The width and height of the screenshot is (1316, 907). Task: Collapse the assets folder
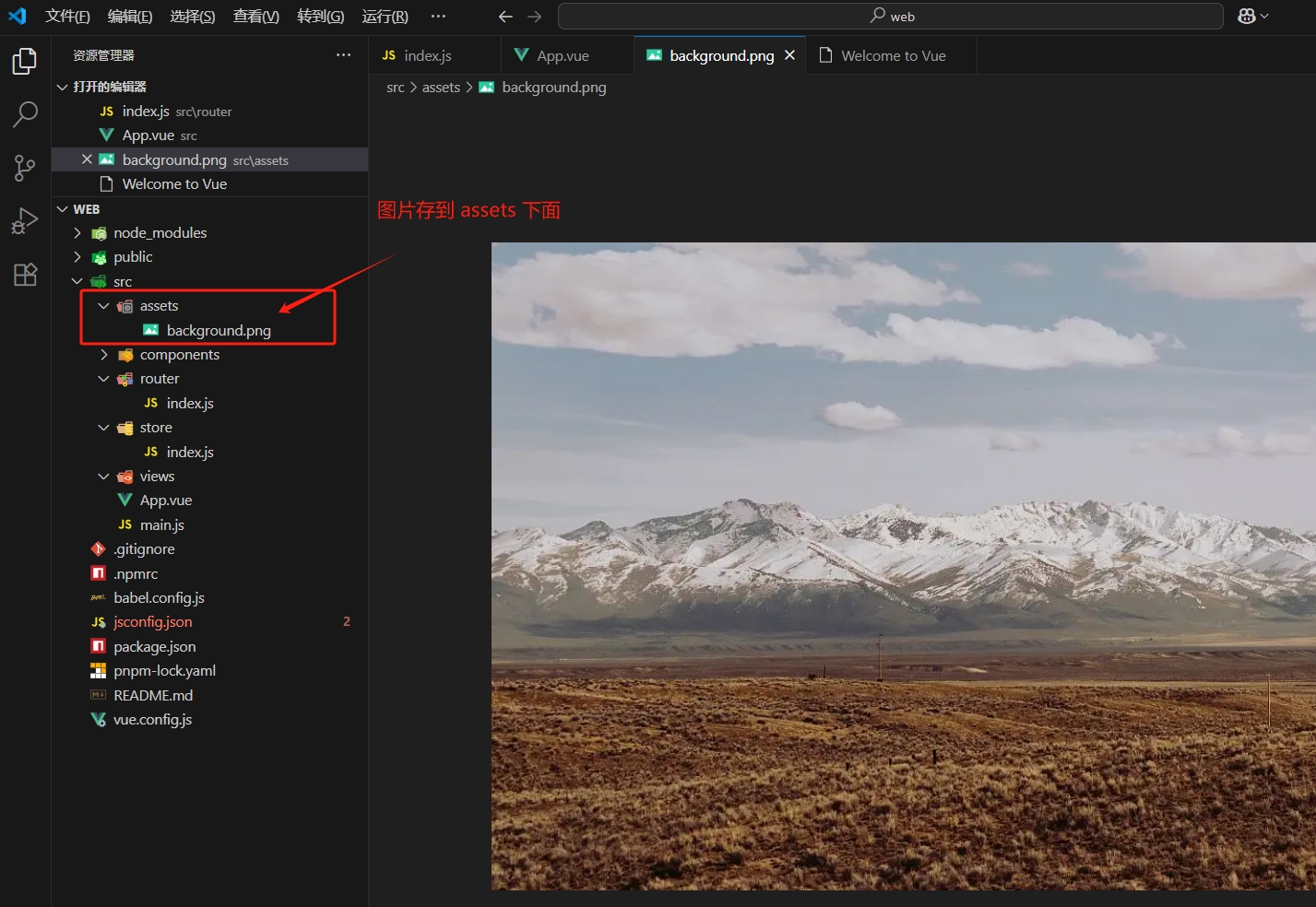pyautogui.click(x=104, y=306)
